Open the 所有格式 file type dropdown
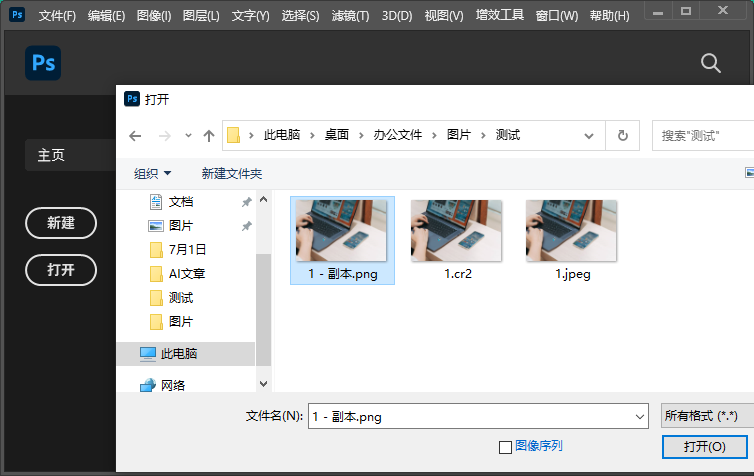The image size is (754, 476). (707, 416)
